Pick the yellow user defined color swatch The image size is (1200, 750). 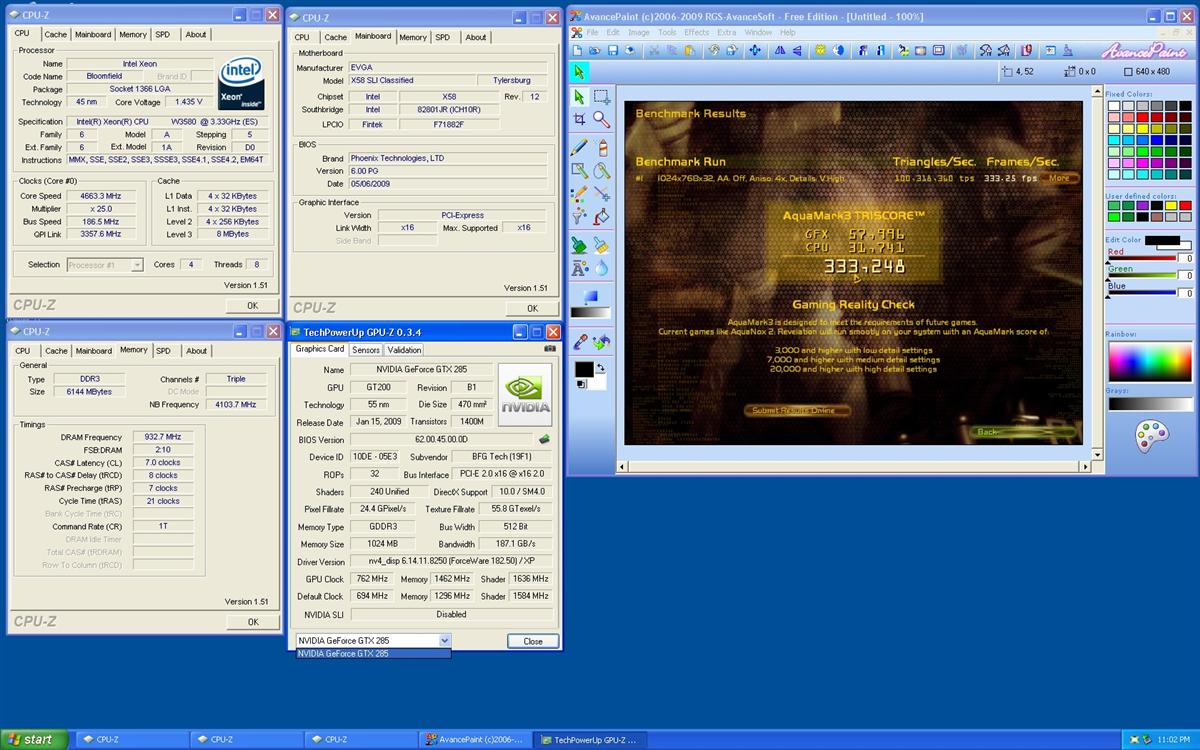(1171, 205)
